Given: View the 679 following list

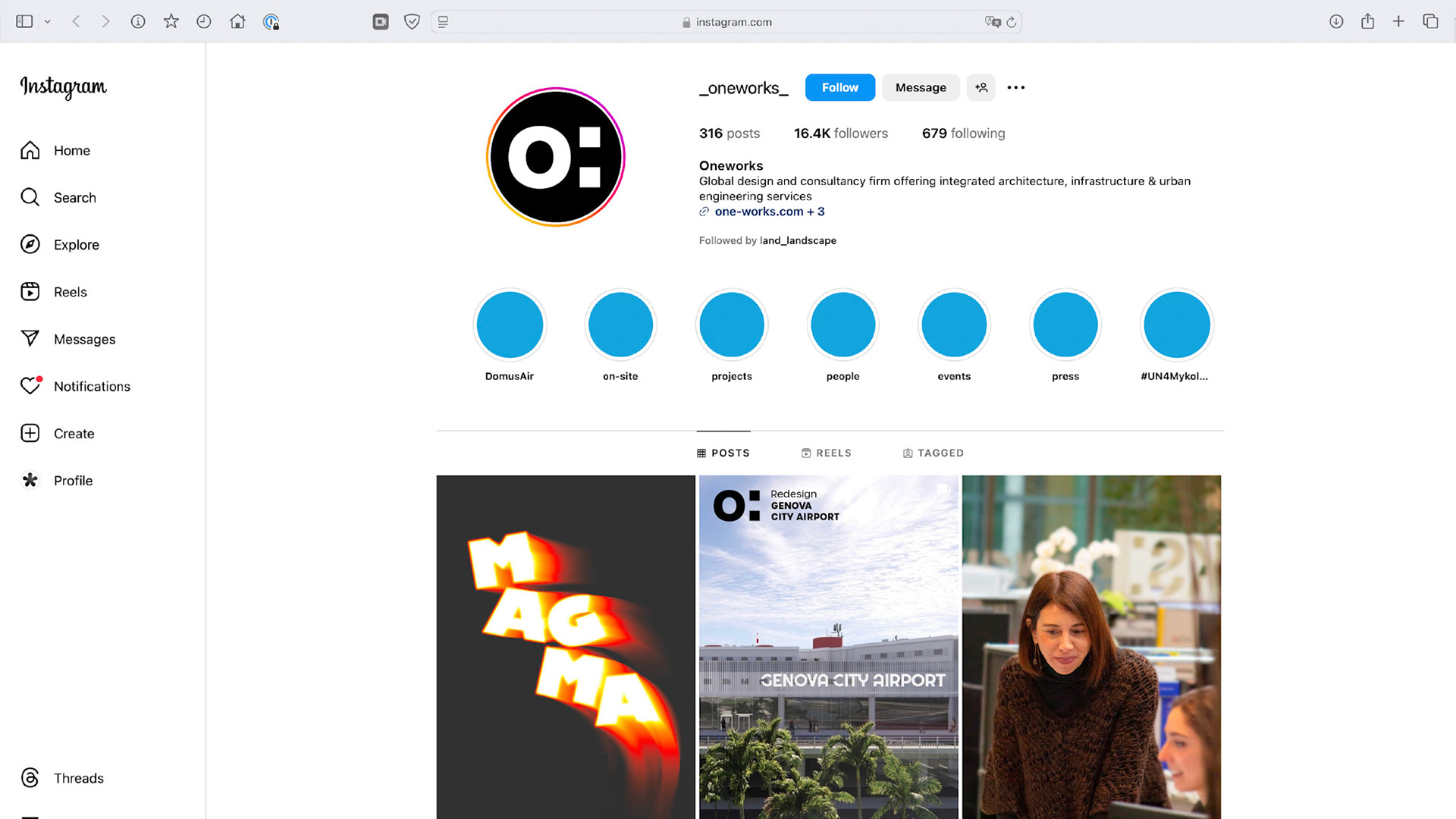Looking at the screenshot, I should tap(963, 133).
